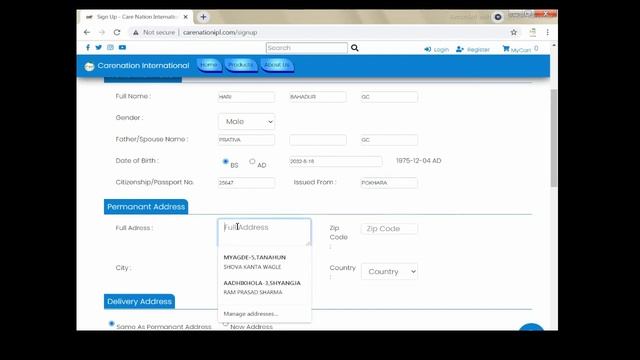Go to Home menu
Screen dimensions: 640x360
click(x=209, y=65)
